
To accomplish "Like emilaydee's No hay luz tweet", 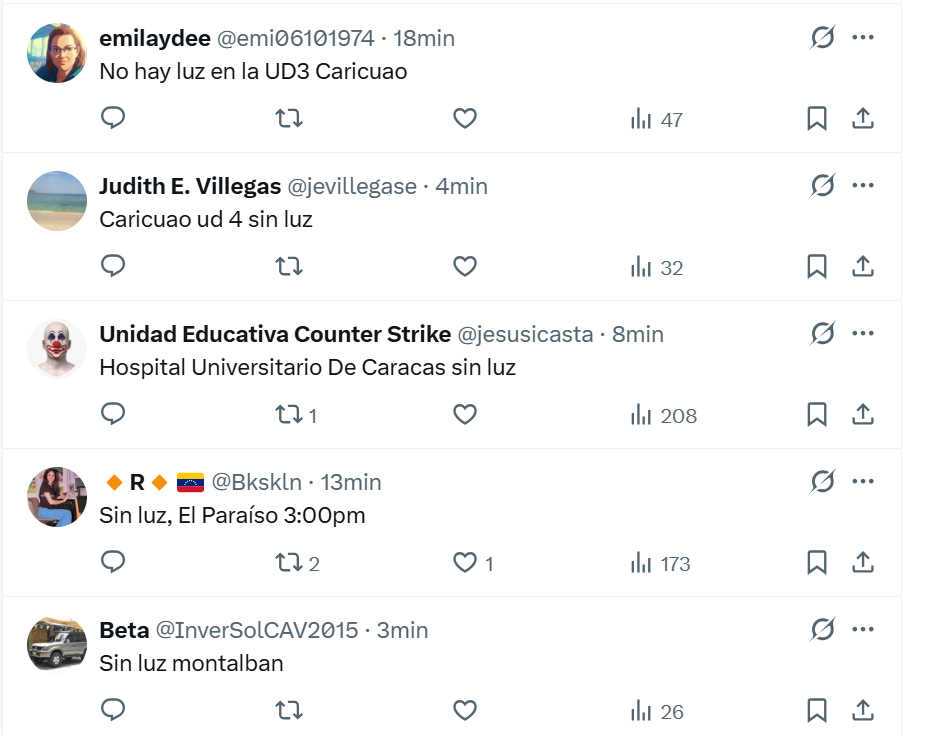I will coord(465,119).
